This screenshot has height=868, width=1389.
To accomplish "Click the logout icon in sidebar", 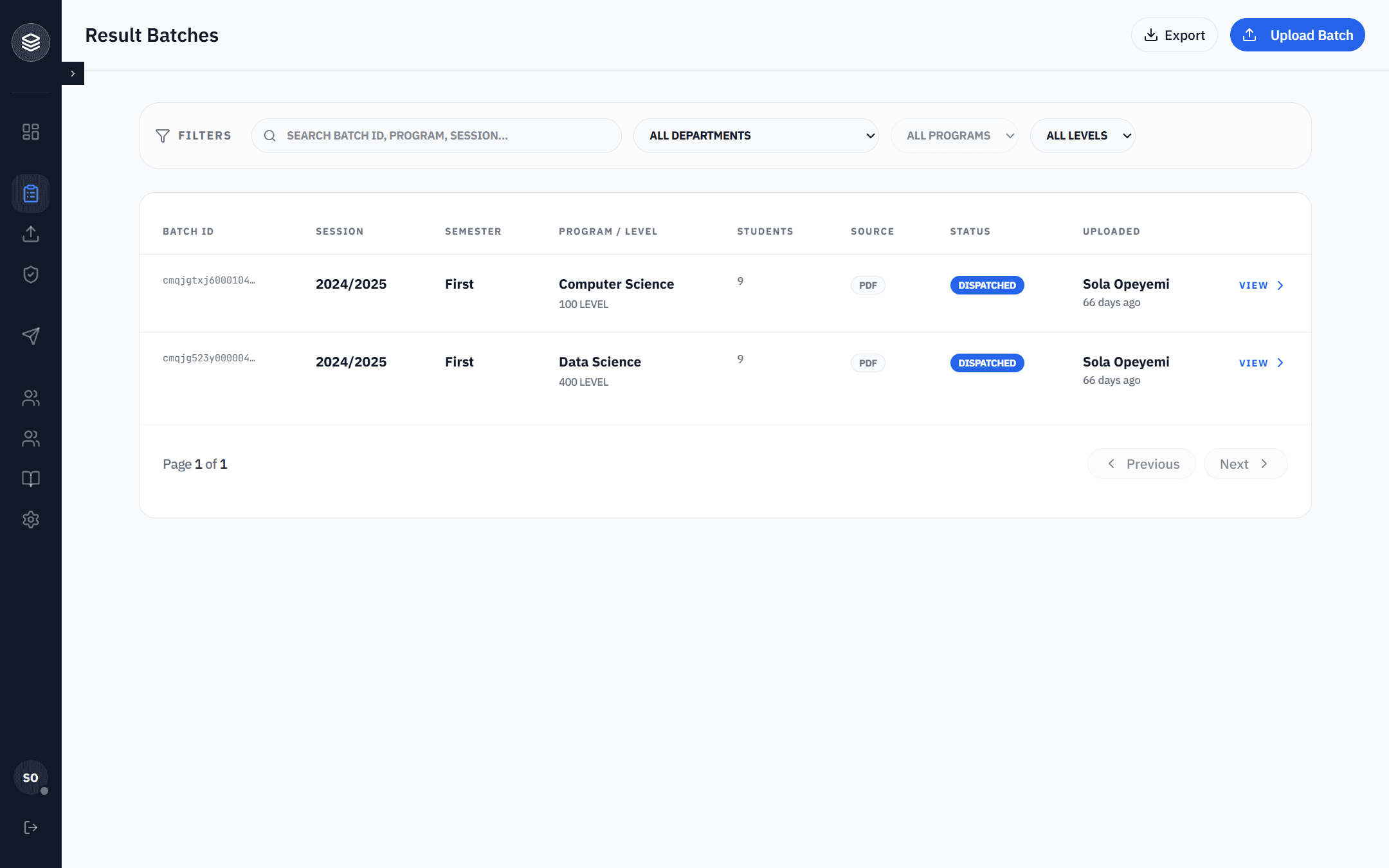I will (x=31, y=827).
